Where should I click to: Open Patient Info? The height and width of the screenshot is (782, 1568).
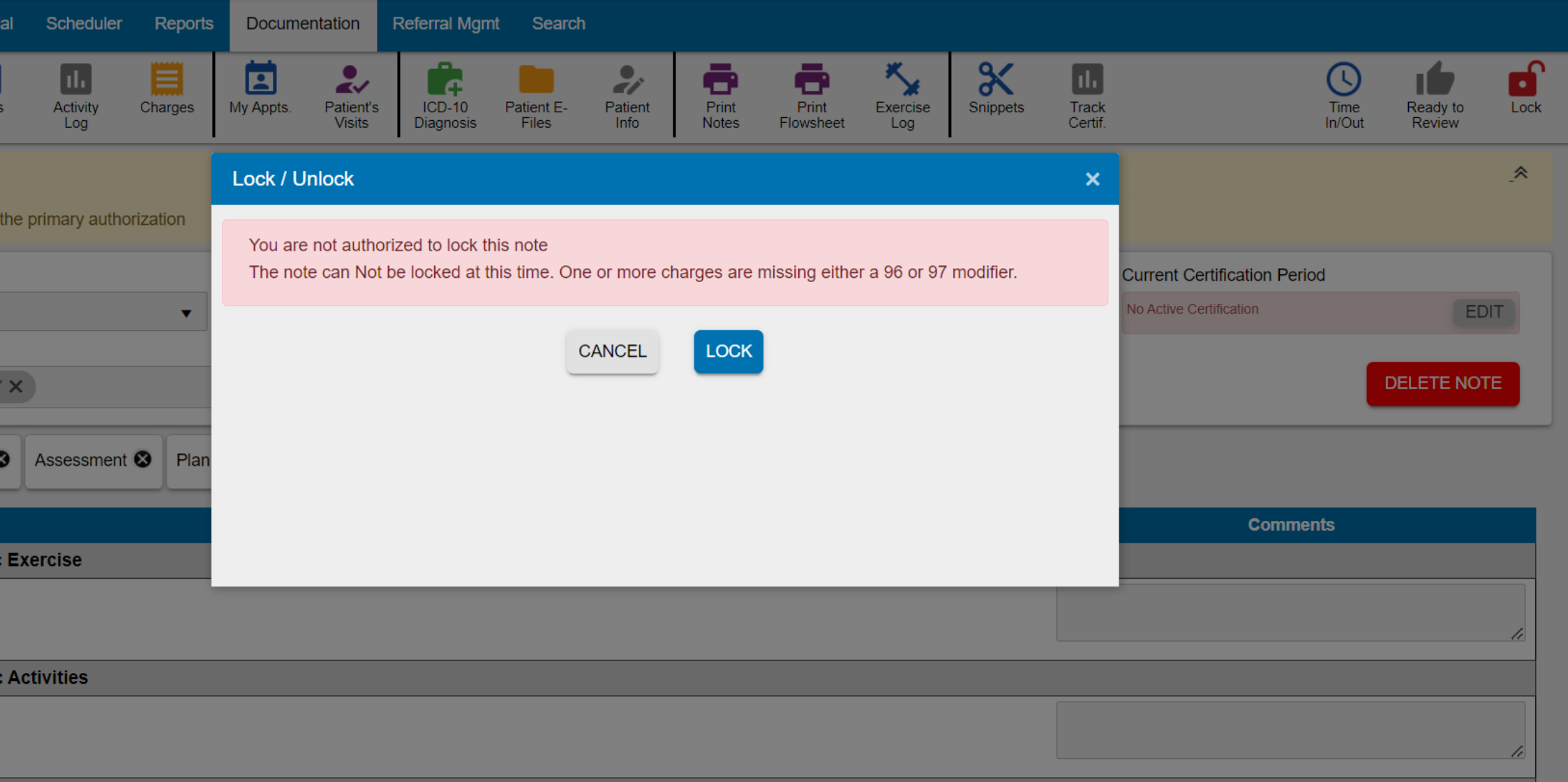coord(627,94)
